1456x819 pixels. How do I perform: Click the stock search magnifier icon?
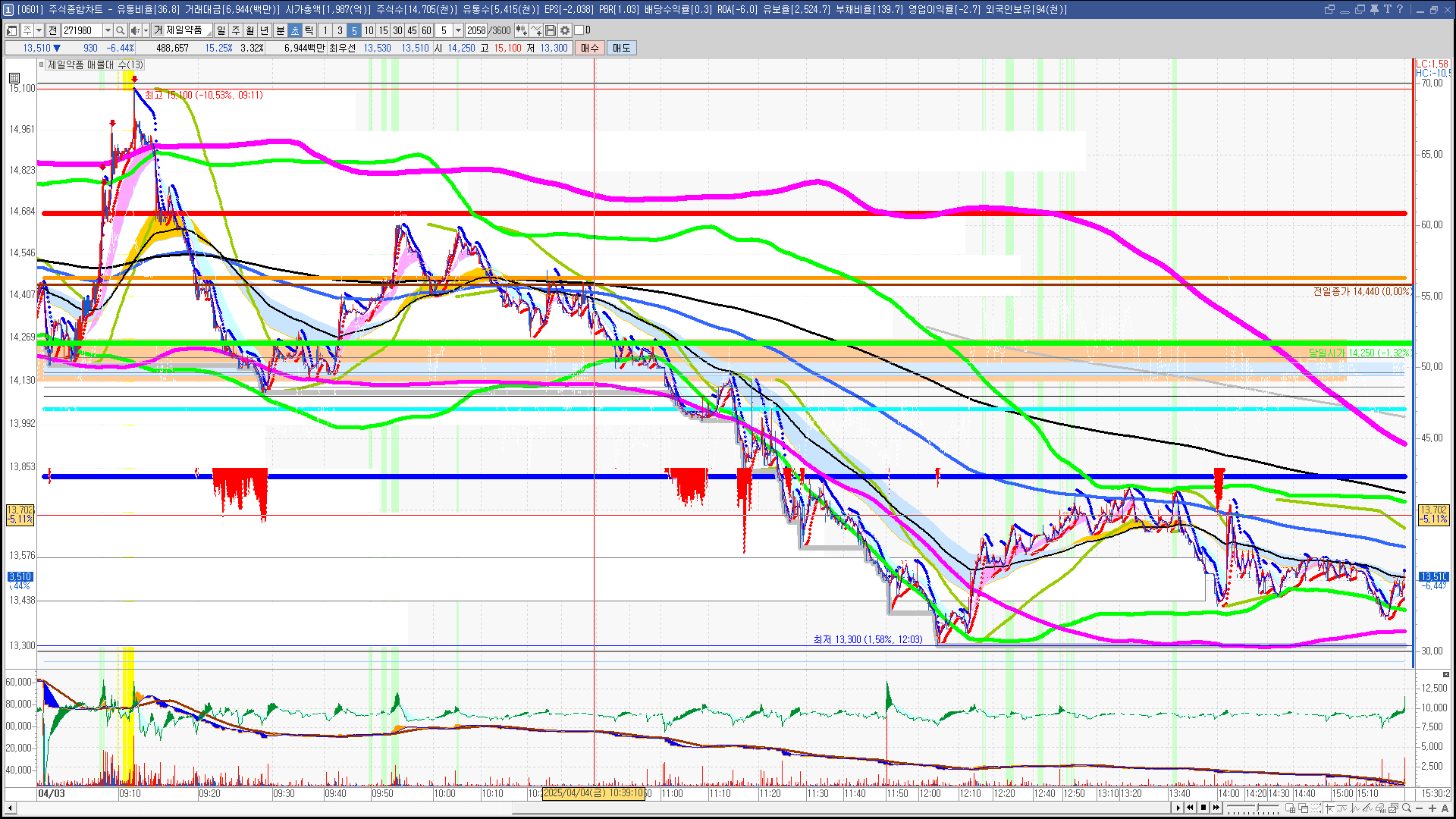point(120,30)
